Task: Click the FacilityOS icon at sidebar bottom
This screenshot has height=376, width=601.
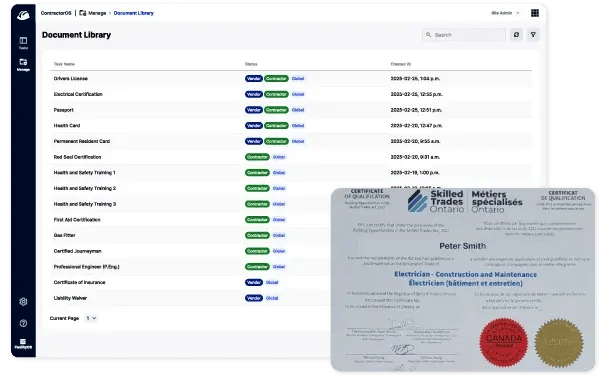Action: click(x=23, y=343)
